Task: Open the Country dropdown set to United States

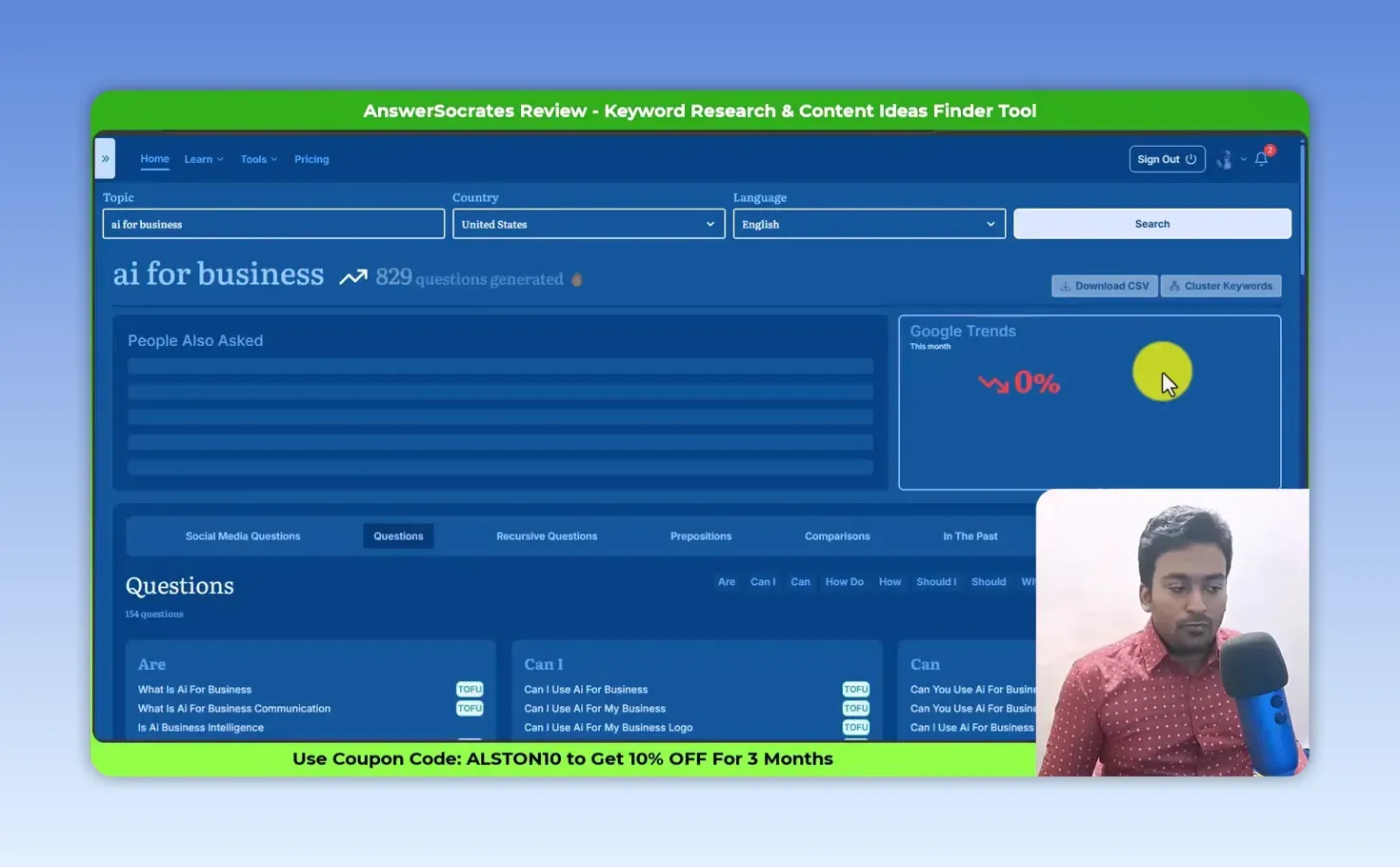Action: pyautogui.click(x=589, y=224)
